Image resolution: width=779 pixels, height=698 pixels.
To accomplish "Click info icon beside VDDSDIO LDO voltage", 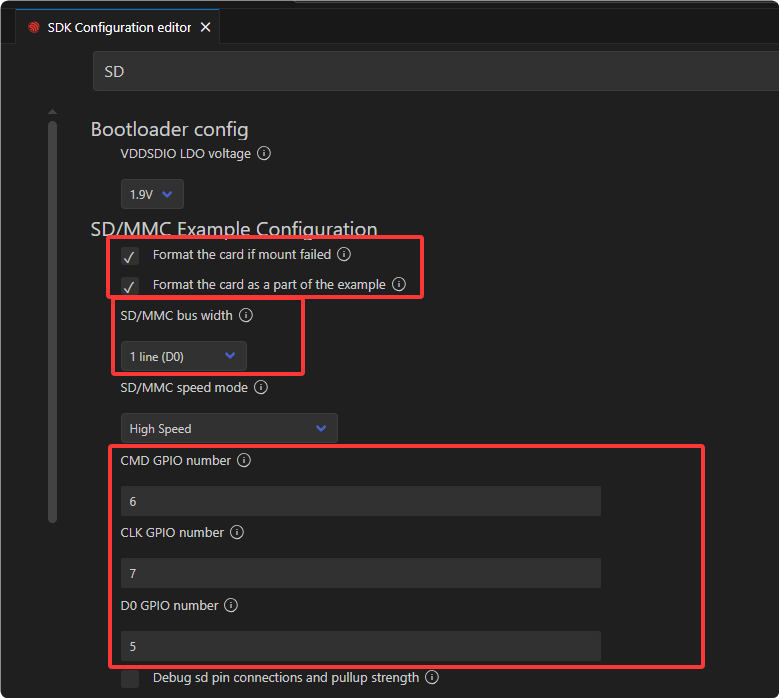I will point(264,154).
